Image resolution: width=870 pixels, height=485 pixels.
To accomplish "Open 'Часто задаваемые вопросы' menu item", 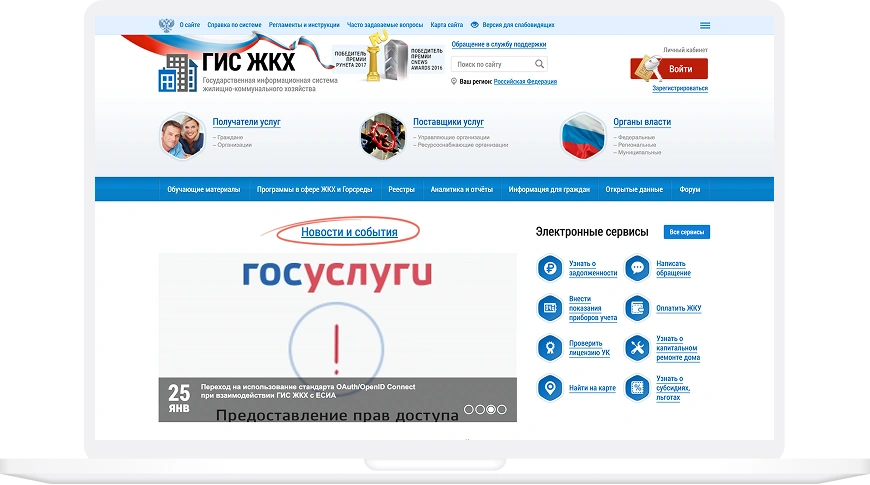I will pyautogui.click(x=385, y=25).
